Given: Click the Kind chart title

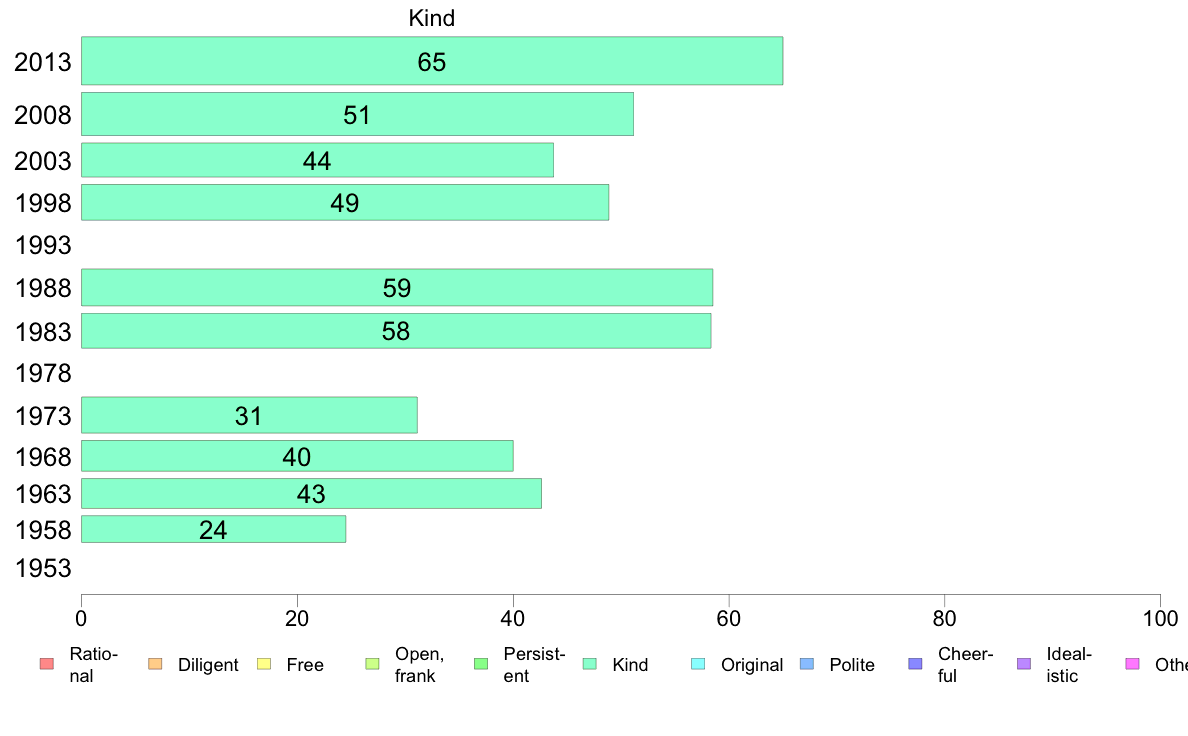Looking at the screenshot, I should (x=432, y=18).
